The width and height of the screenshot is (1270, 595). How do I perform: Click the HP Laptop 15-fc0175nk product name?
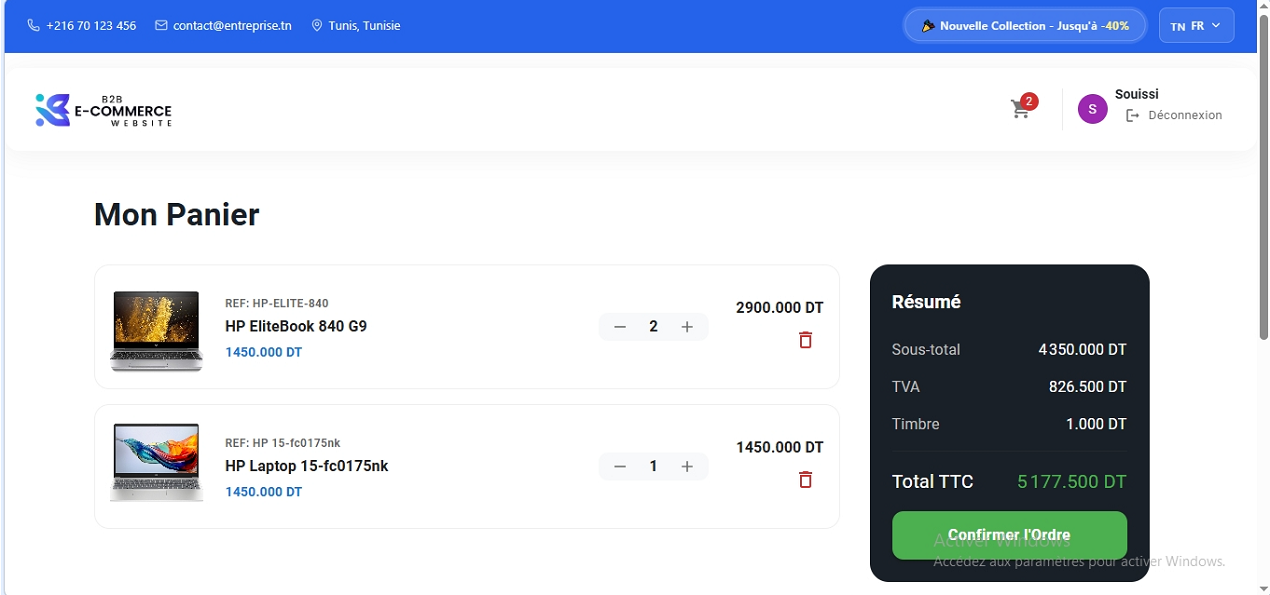306,466
